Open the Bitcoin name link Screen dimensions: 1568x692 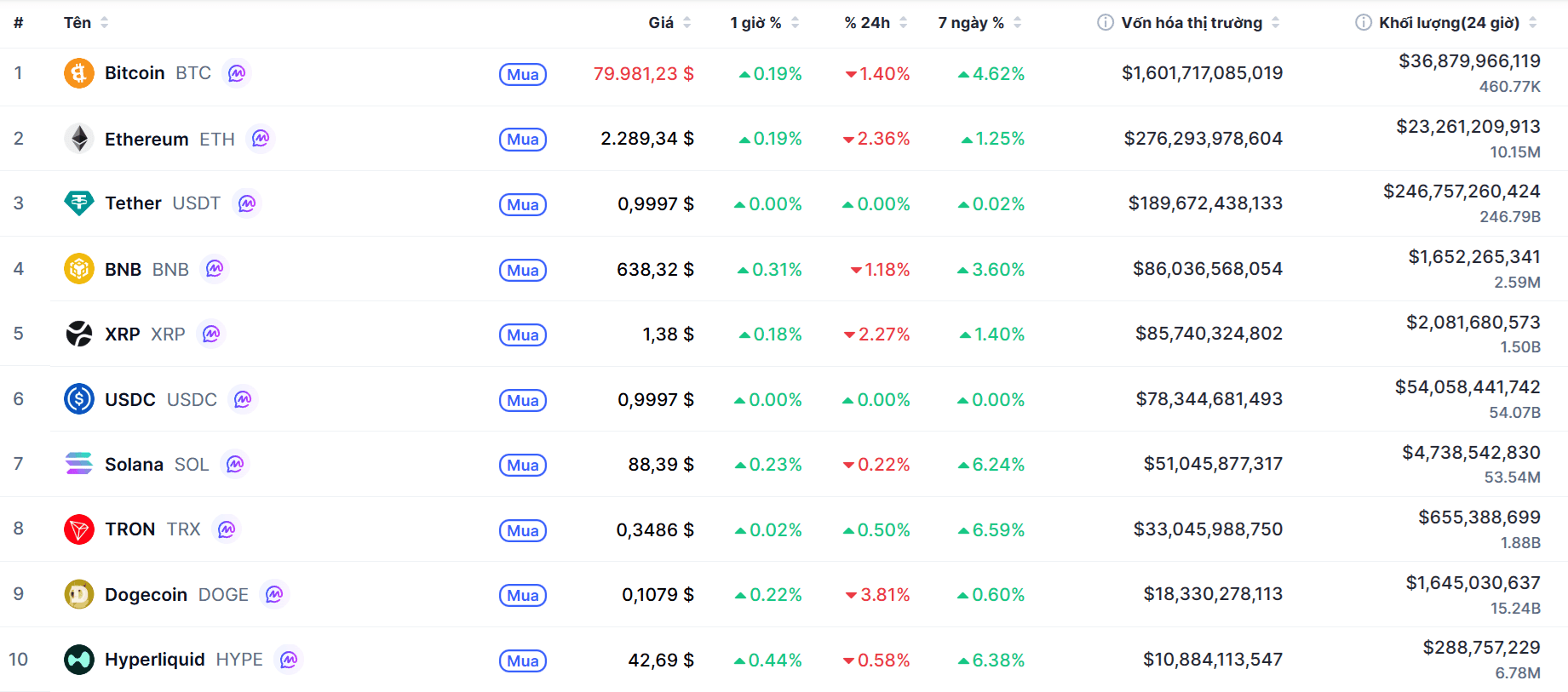pyautogui.click(x=135, y=73)
